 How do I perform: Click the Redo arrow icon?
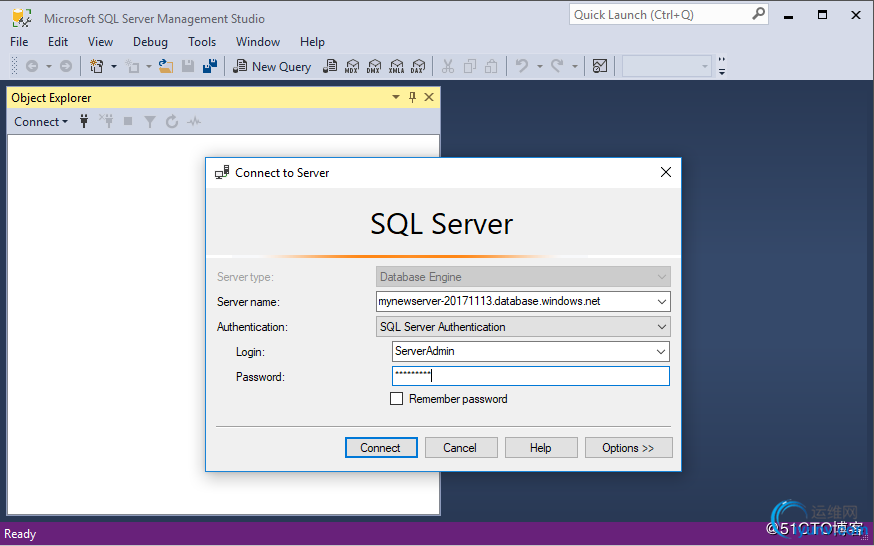click(557, 66)
